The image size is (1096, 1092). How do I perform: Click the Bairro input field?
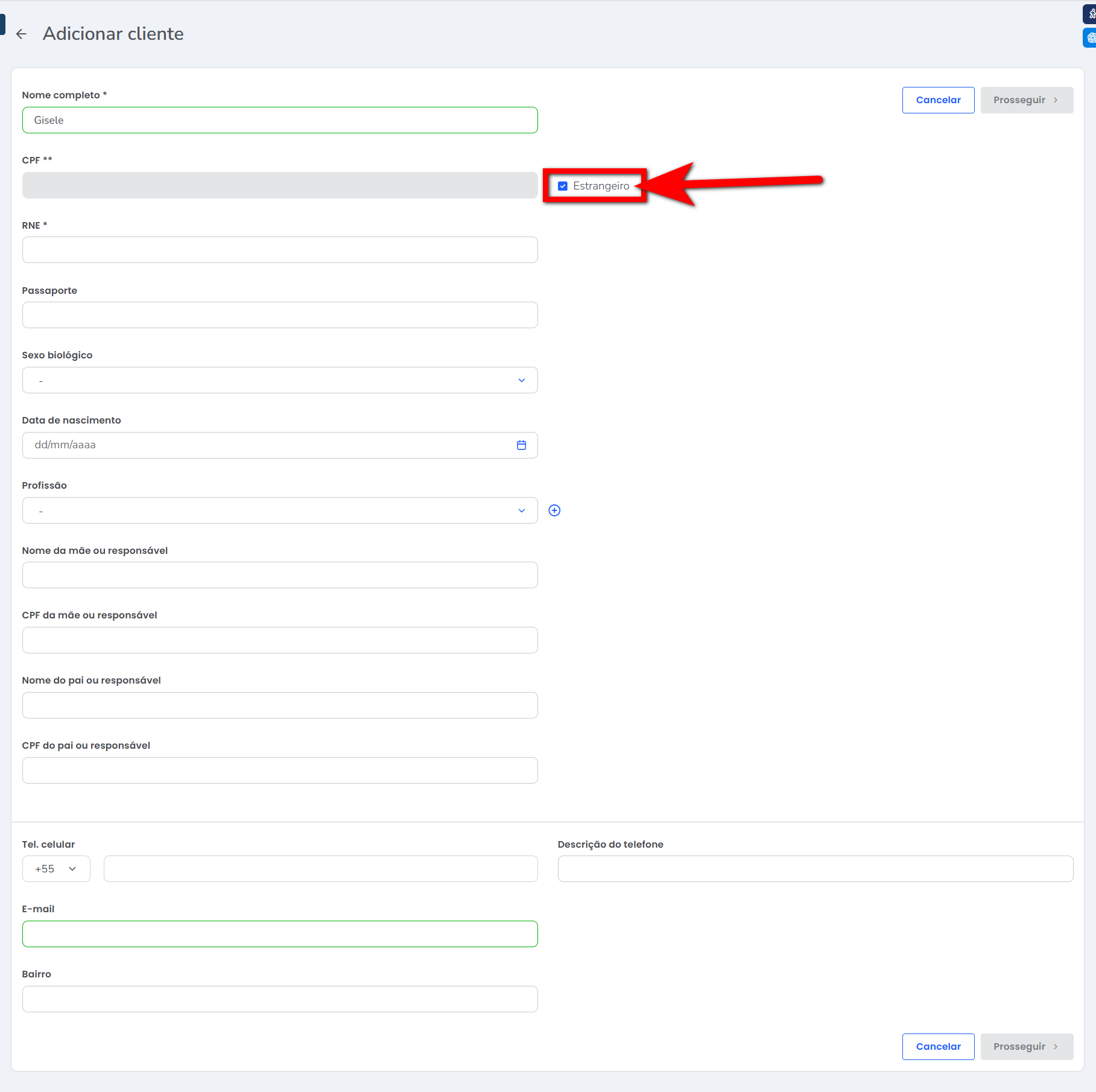[x=280, y=999]
